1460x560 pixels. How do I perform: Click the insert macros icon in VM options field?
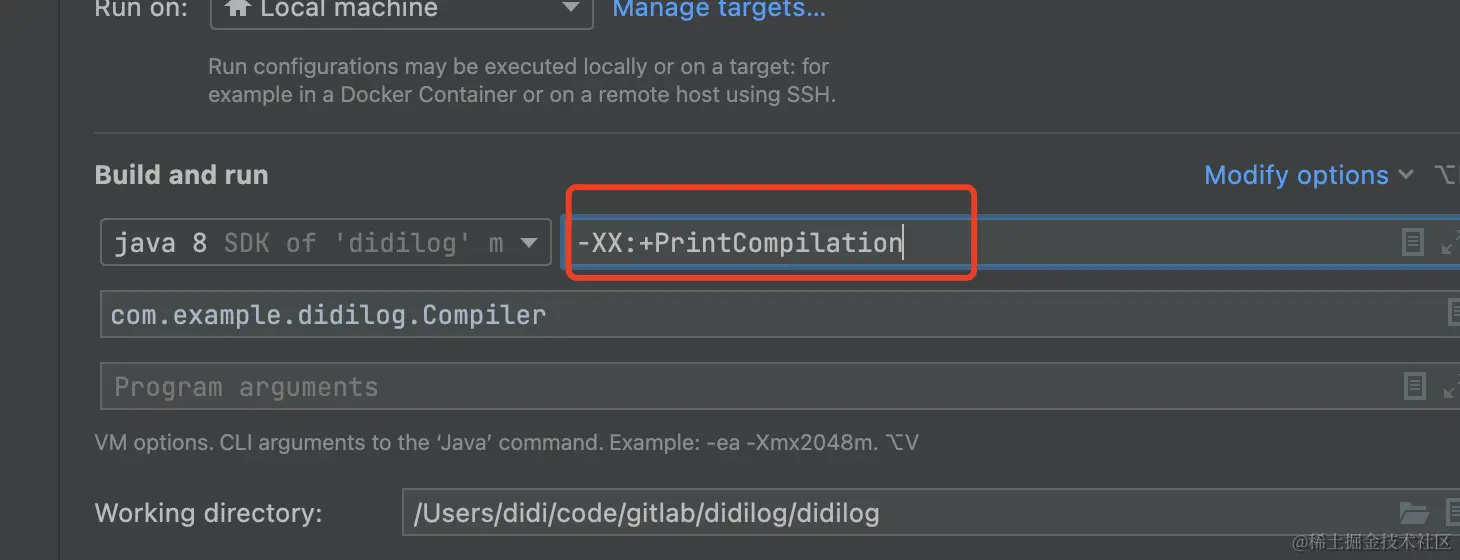(1412, 242)
